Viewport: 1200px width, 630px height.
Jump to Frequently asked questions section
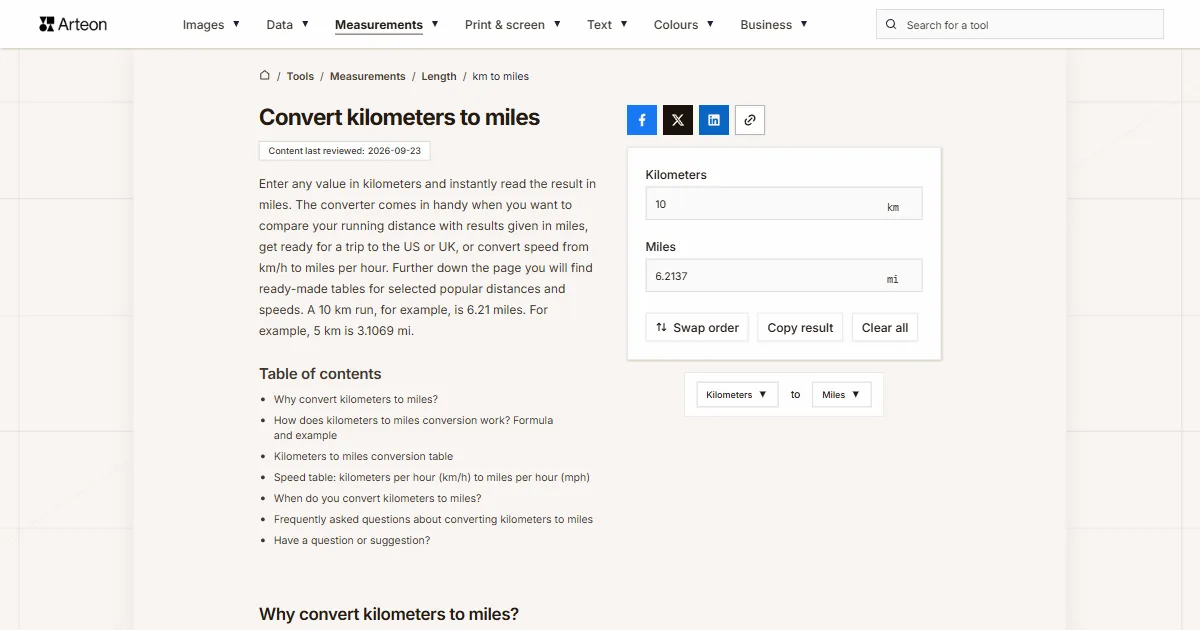433,519
